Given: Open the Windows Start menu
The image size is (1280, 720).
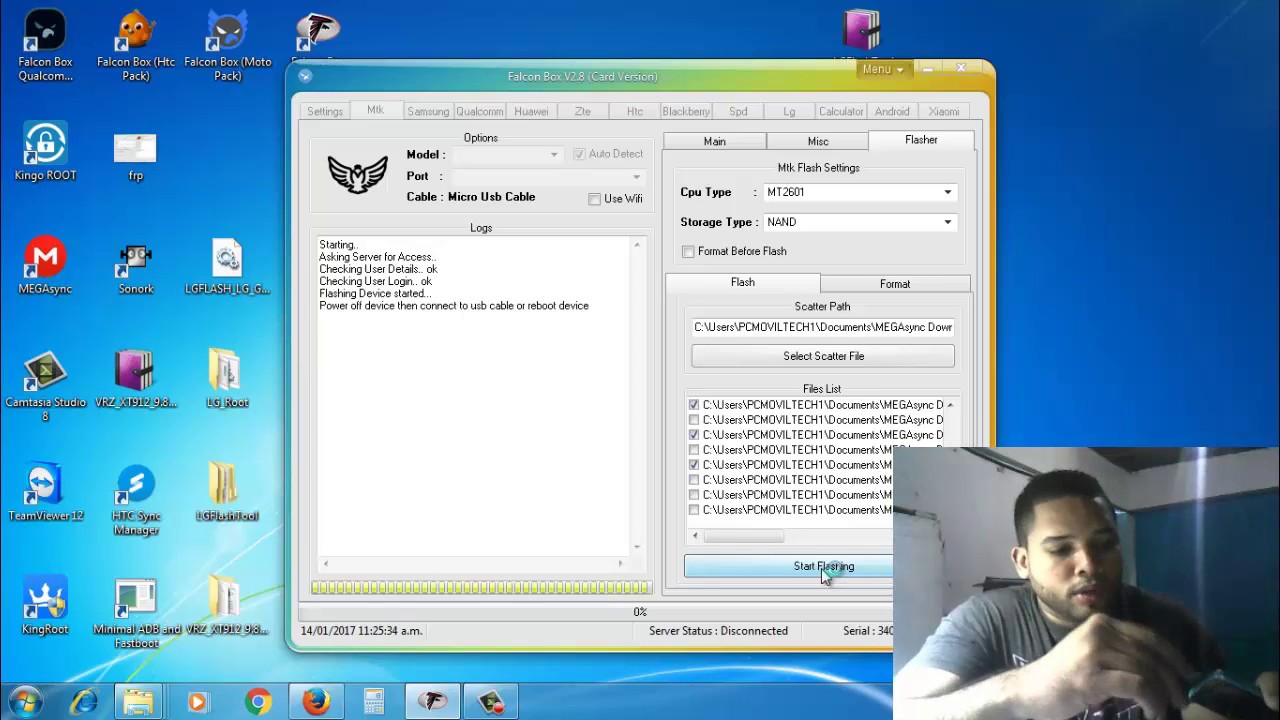Looking at the screenshot, I should (x=25, y=702).
